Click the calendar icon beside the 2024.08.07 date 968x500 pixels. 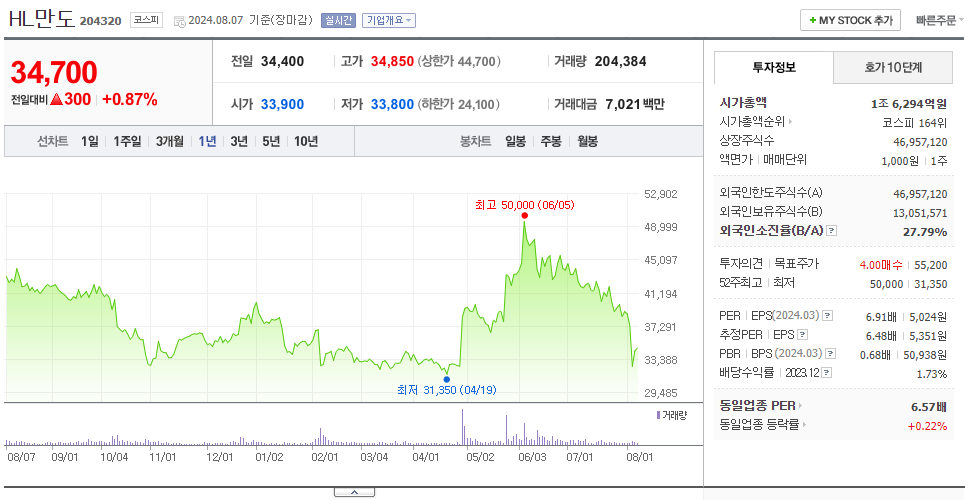point(179,21)
